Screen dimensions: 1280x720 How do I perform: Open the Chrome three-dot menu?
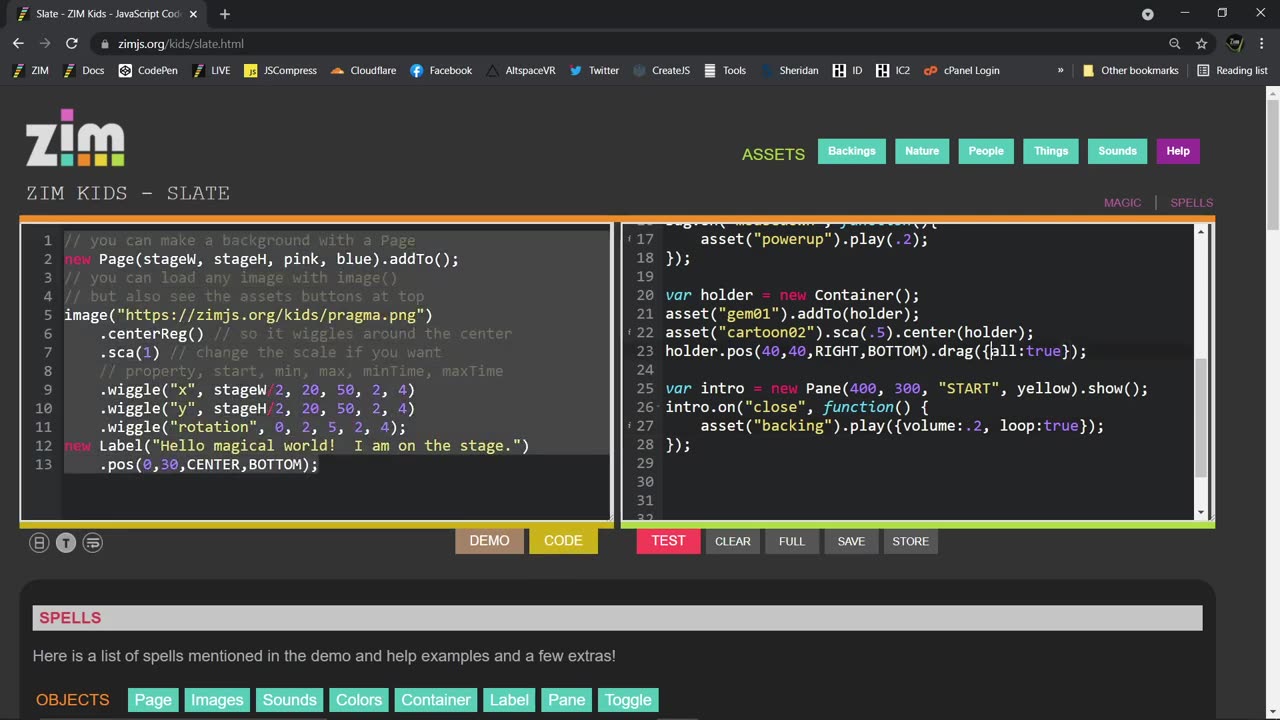click(x=1262, y=44)
